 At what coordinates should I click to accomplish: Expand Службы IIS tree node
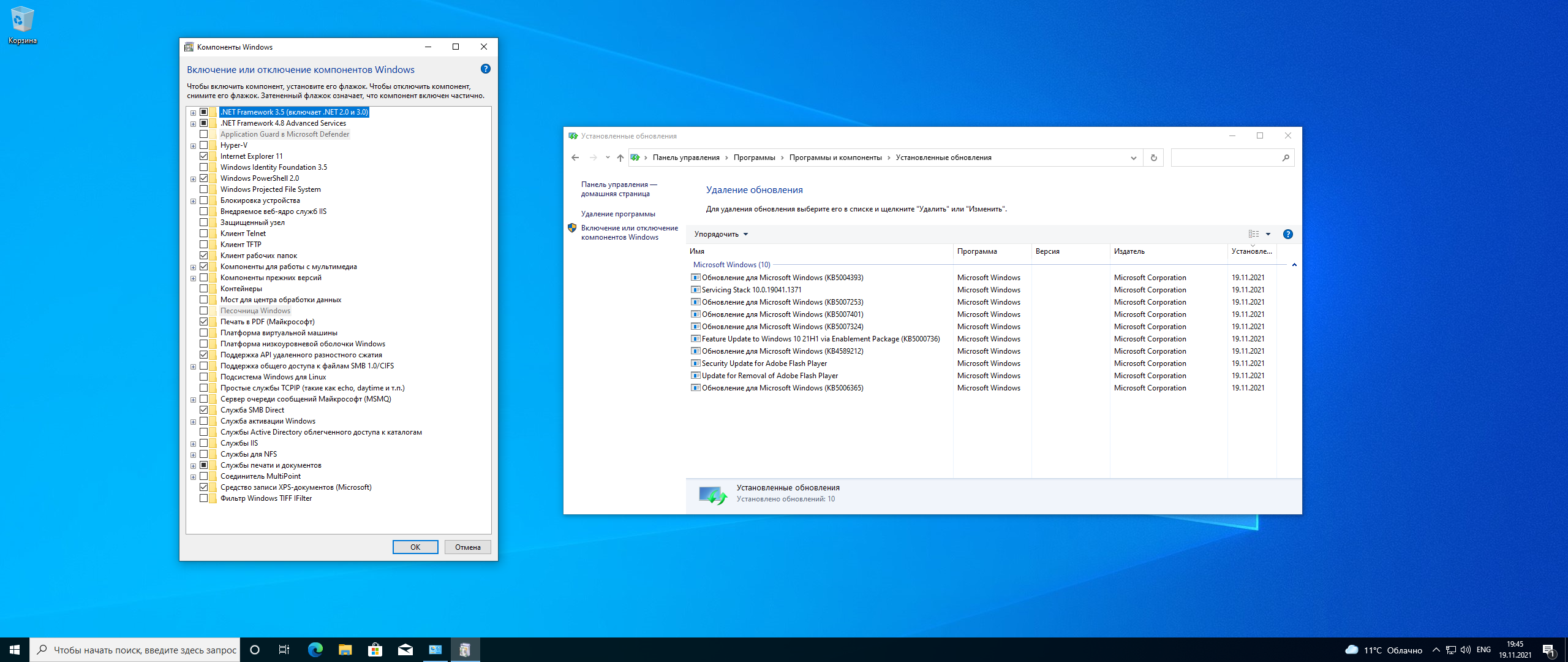(193, 444)
